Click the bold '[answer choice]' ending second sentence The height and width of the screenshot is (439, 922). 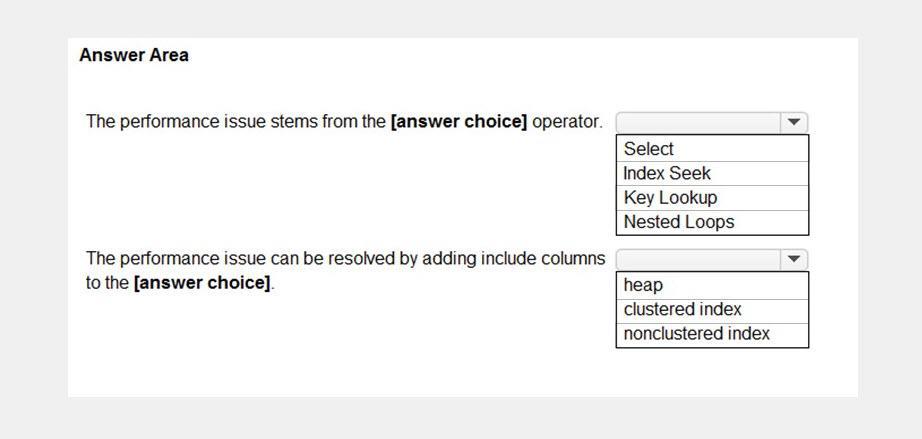(202, 283)
